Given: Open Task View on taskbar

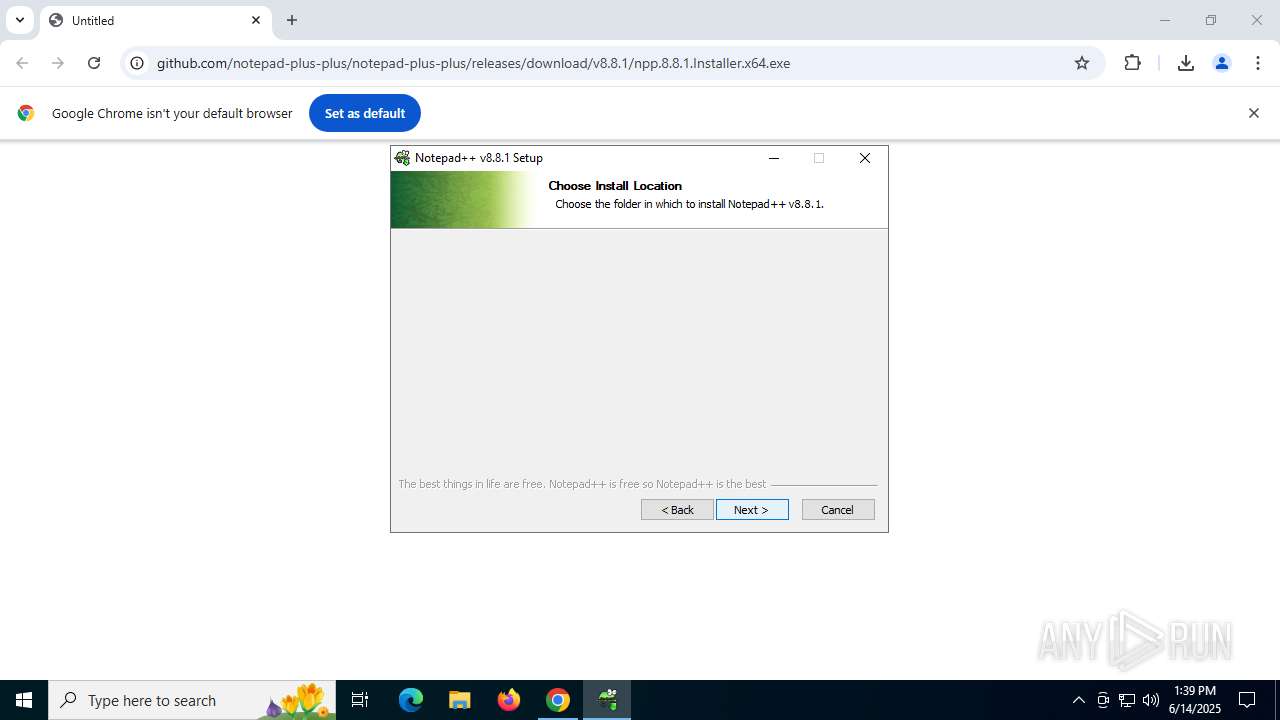Looking at the screenshot, I should 360,700.
